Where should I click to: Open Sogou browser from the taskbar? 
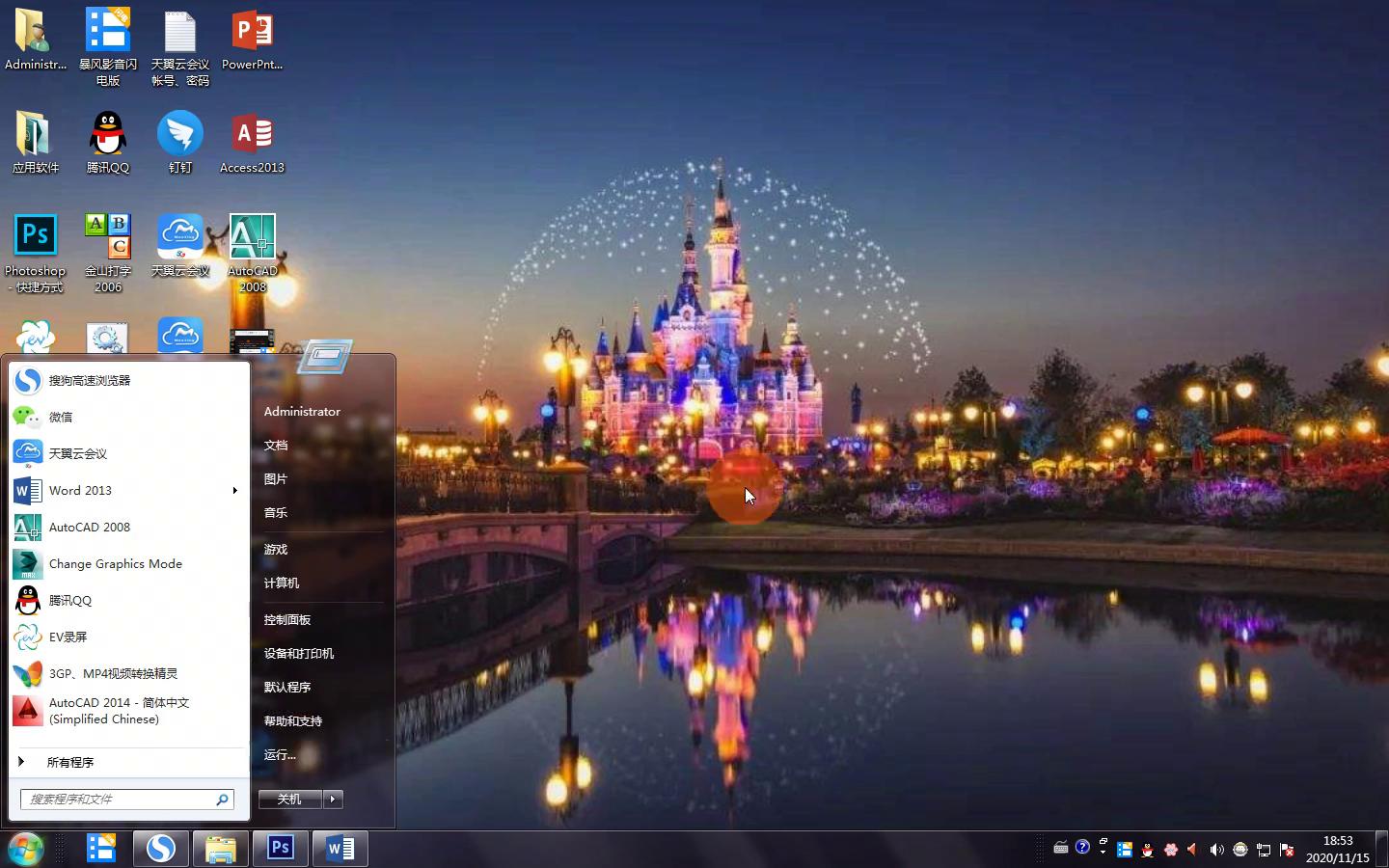160,849
